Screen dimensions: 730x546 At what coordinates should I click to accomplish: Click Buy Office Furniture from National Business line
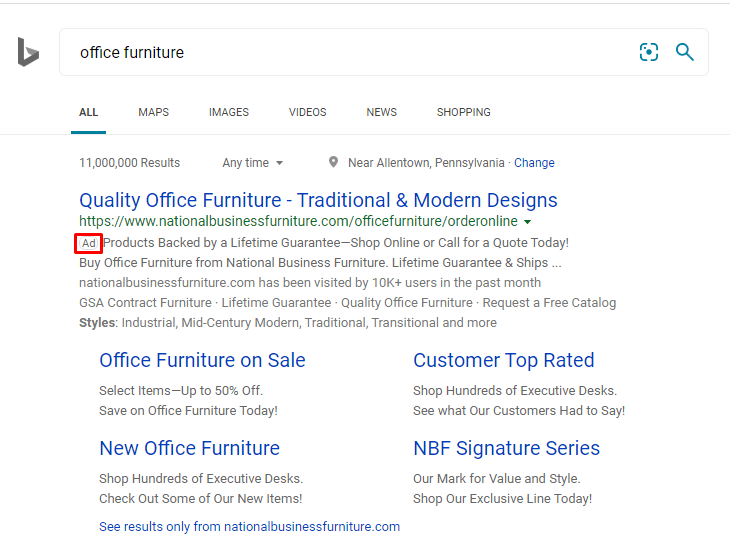(x=320, y=263)
